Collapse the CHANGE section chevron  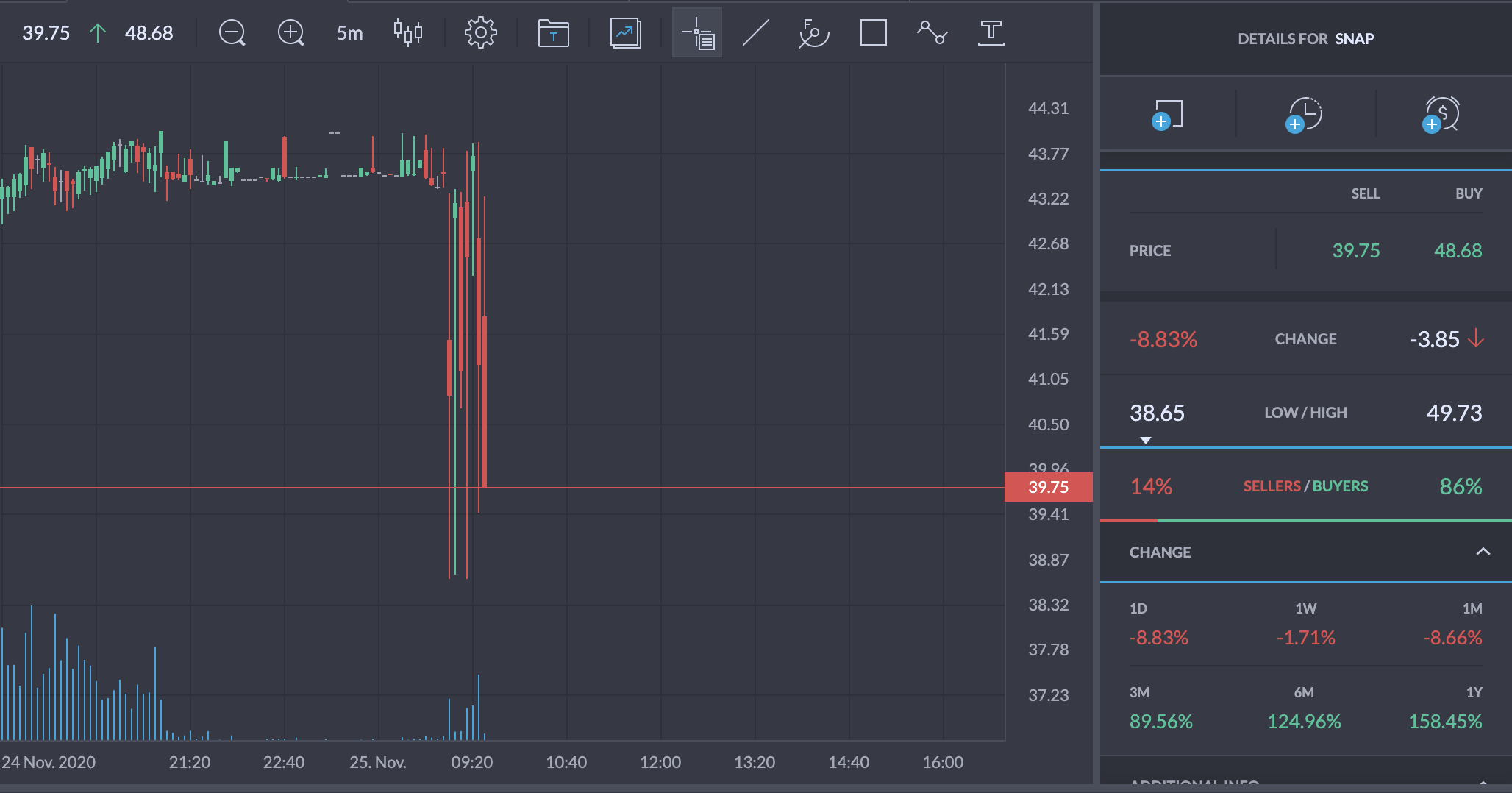pos(1483,552)
